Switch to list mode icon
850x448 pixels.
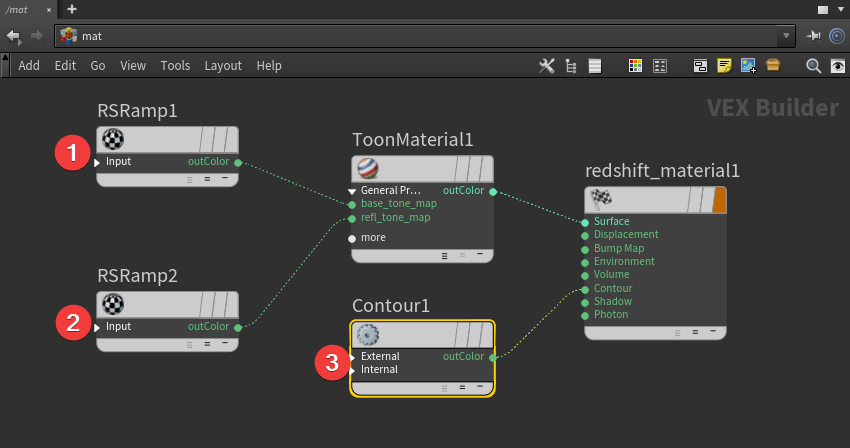tap(595, 66)
